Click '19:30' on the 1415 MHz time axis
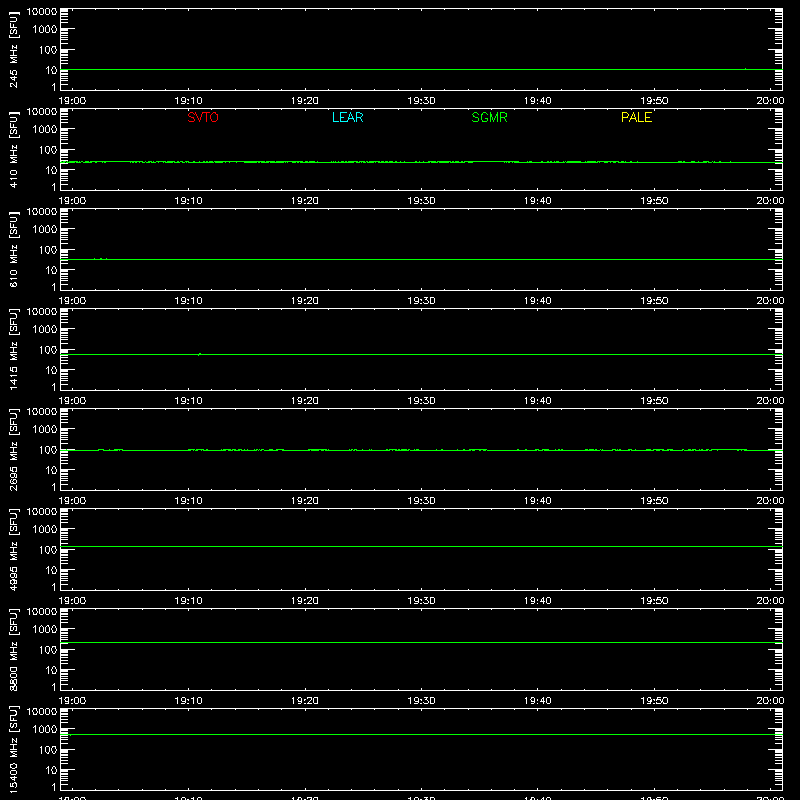 (x=421, y=401)
